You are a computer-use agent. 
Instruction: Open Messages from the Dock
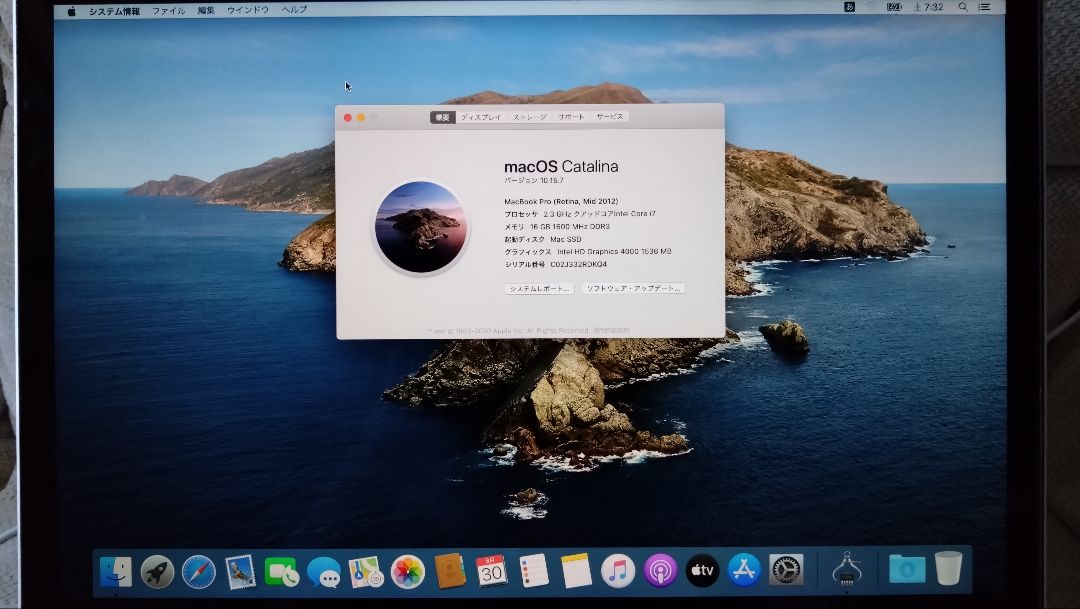[x=323, y=571]
